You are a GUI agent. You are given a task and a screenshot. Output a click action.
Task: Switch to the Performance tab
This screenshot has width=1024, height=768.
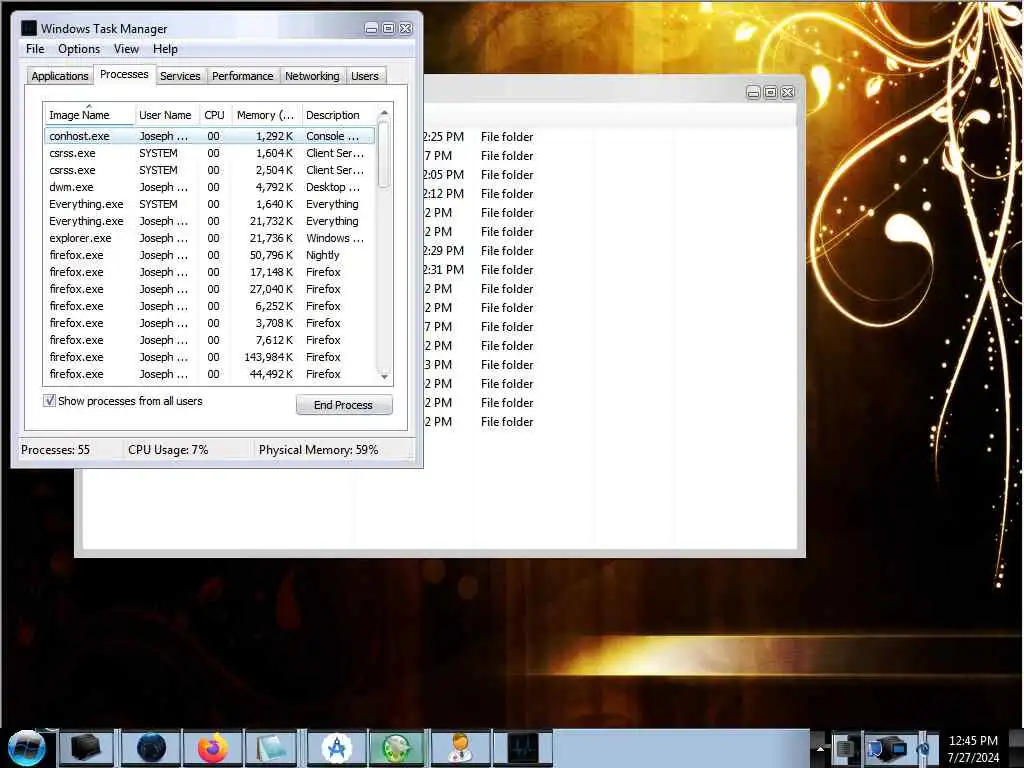point(242,76)
